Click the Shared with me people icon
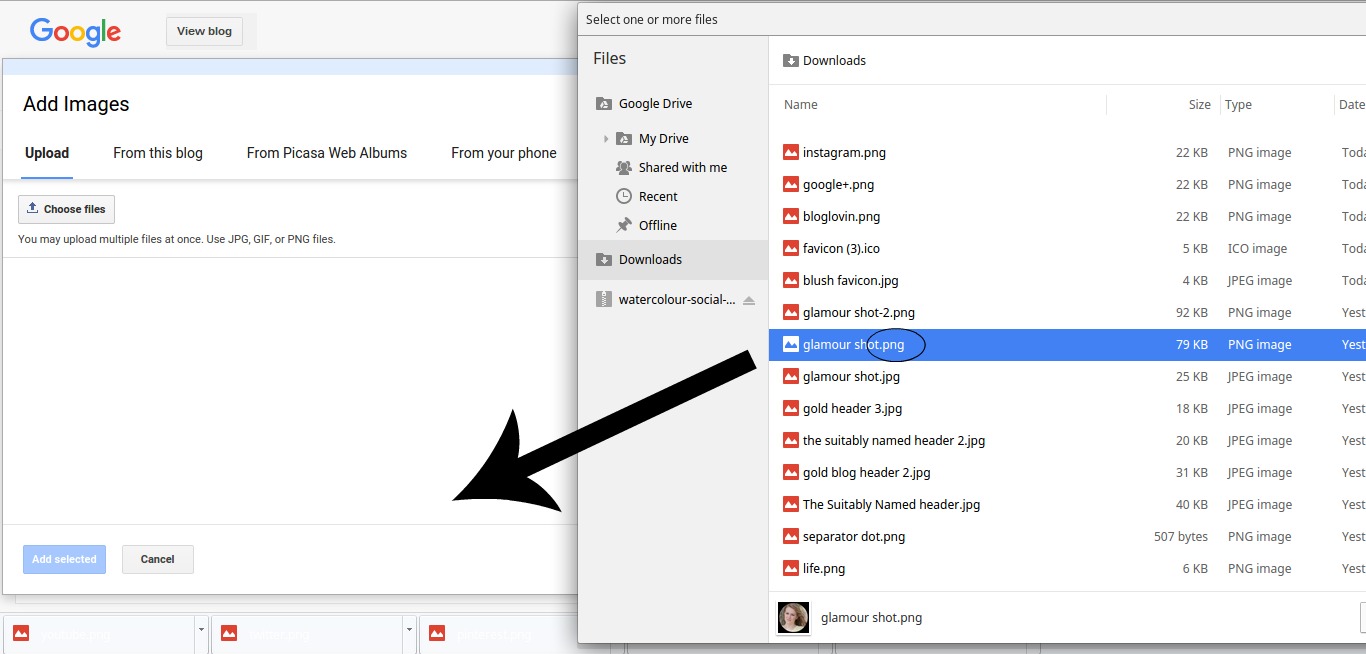1366x654 pixels. 624,167
